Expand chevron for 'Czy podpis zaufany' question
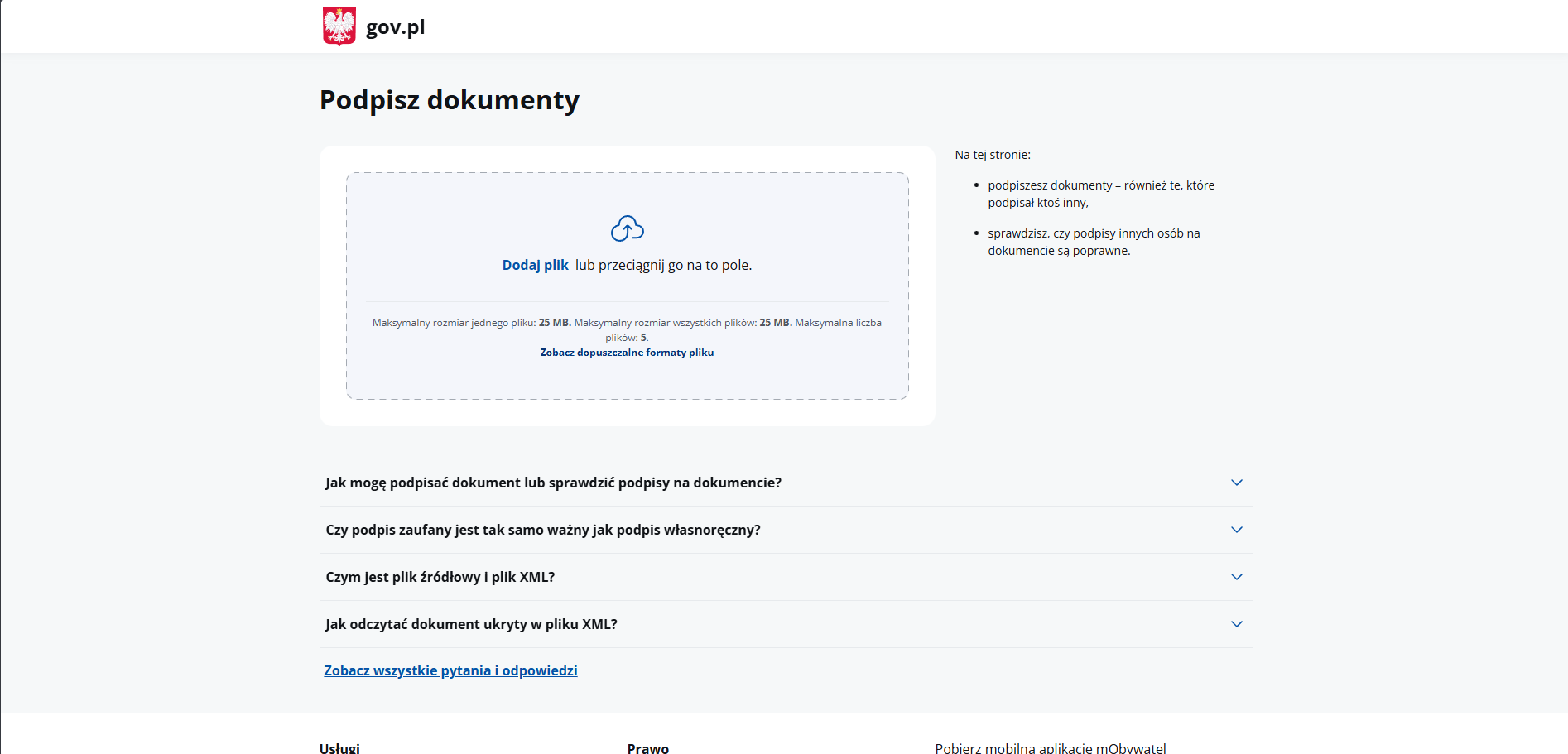Screen dimensions: 1568x754 pyautogui.click(x=1236, y=530)
